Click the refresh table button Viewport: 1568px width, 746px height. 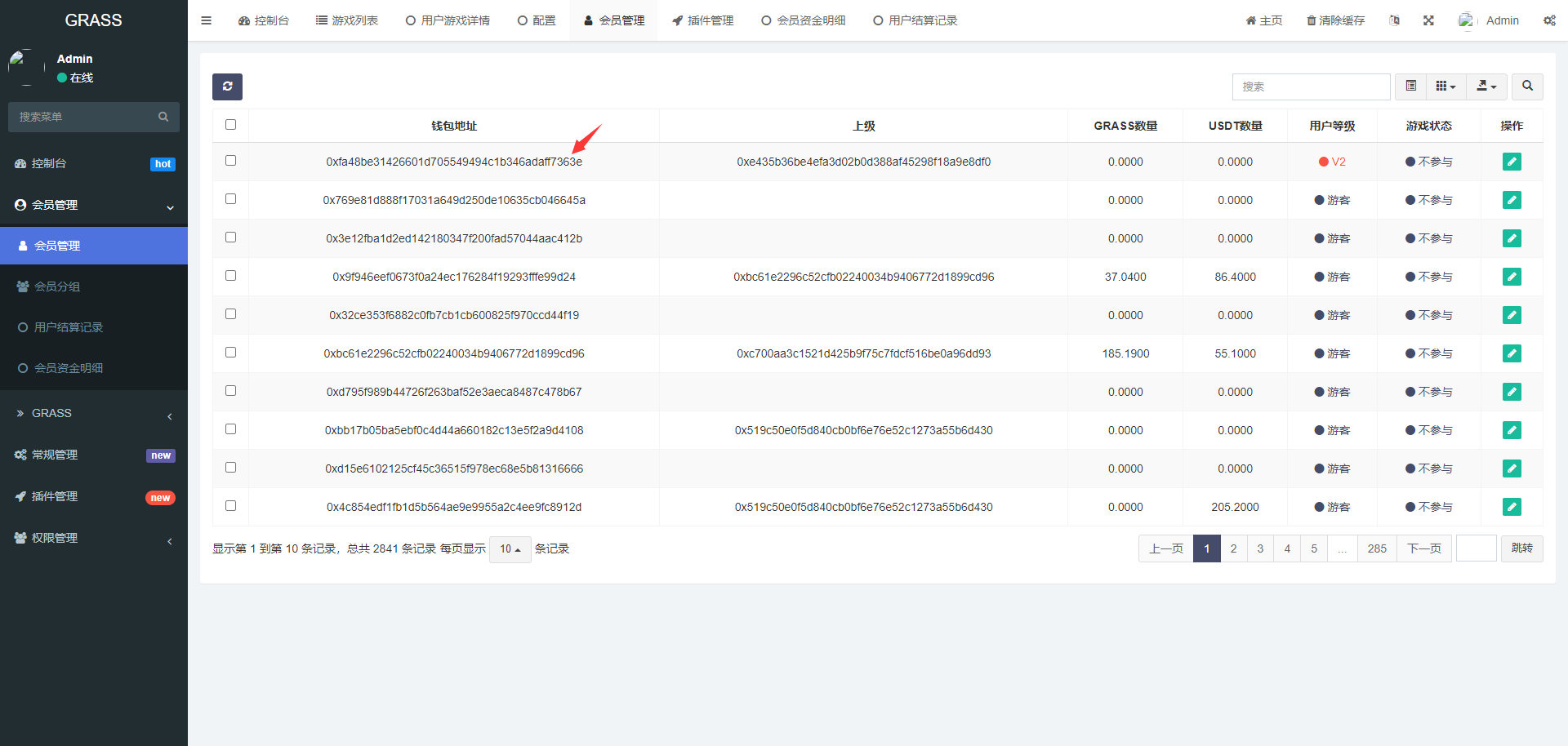227,87
